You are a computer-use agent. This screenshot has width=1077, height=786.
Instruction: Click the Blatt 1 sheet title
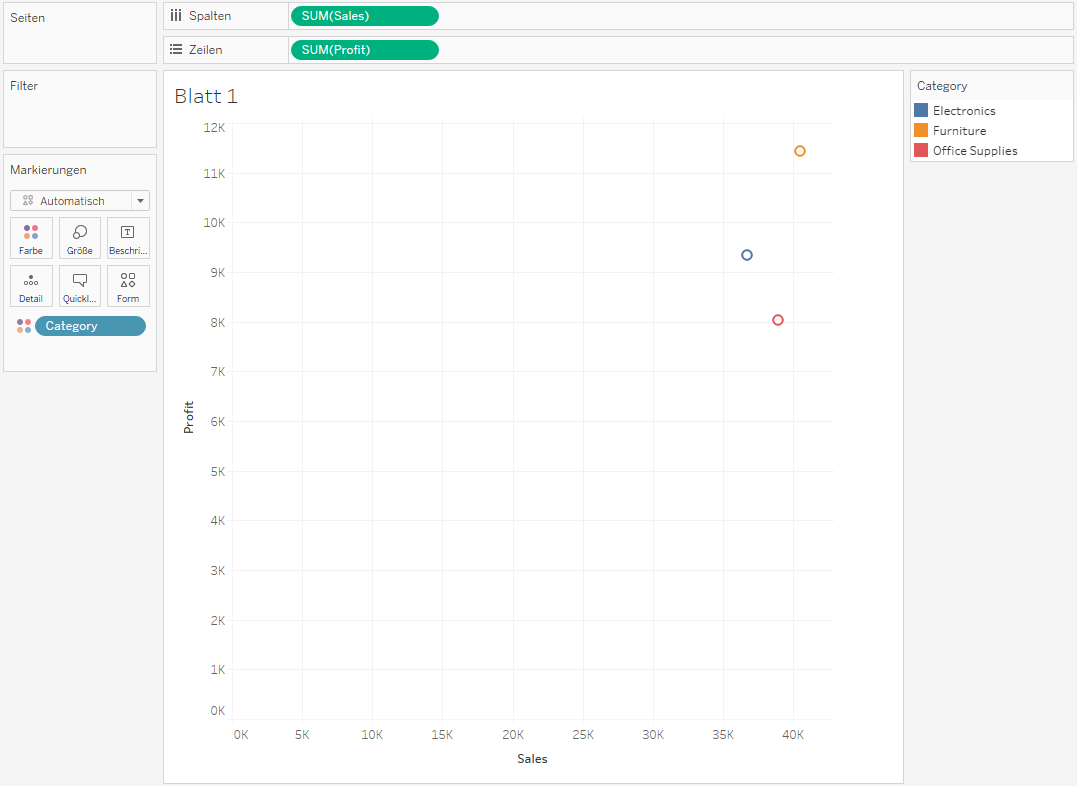206,97
